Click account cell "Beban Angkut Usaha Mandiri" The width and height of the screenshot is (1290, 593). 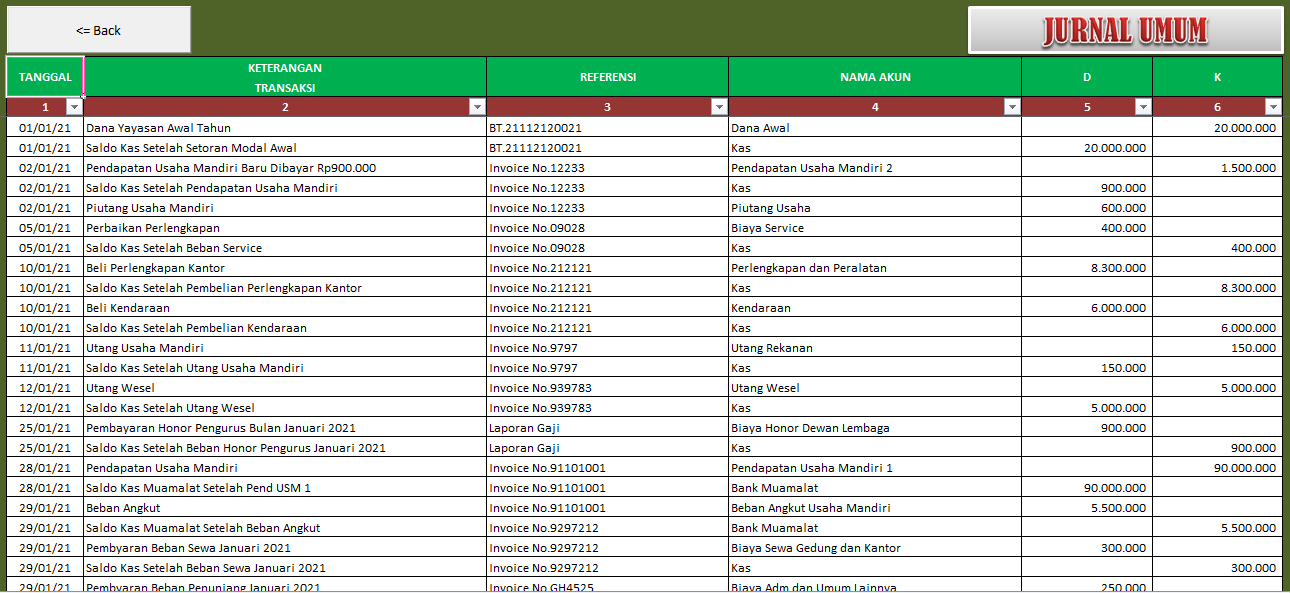tap(875, 508)
